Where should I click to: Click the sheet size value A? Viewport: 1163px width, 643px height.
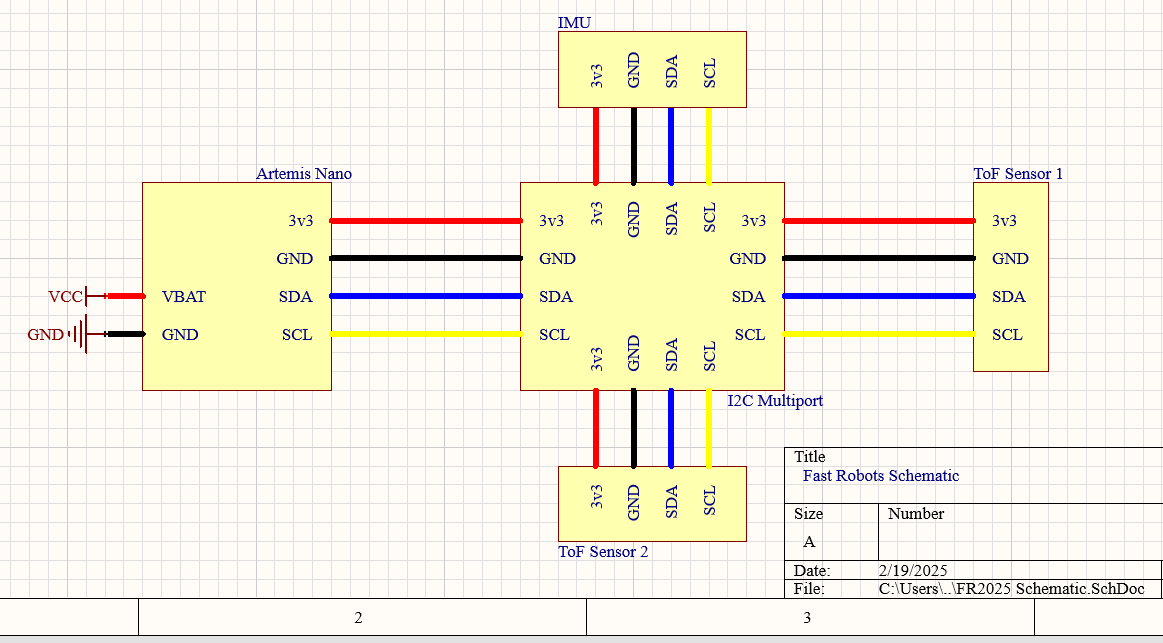tap(809, 542)
